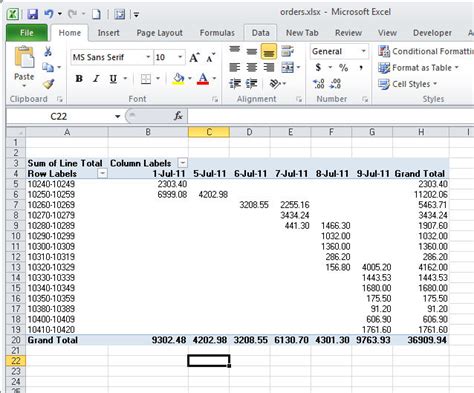This screenshot has height=393, width=474.
Task: Align text right
Action: pyautogui.click(x=269, y=68)
